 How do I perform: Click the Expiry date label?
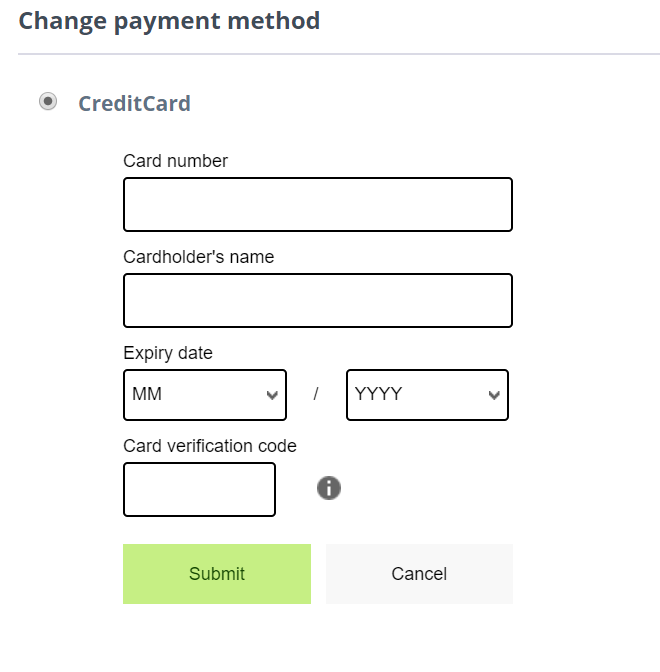(x=168, y=354)
